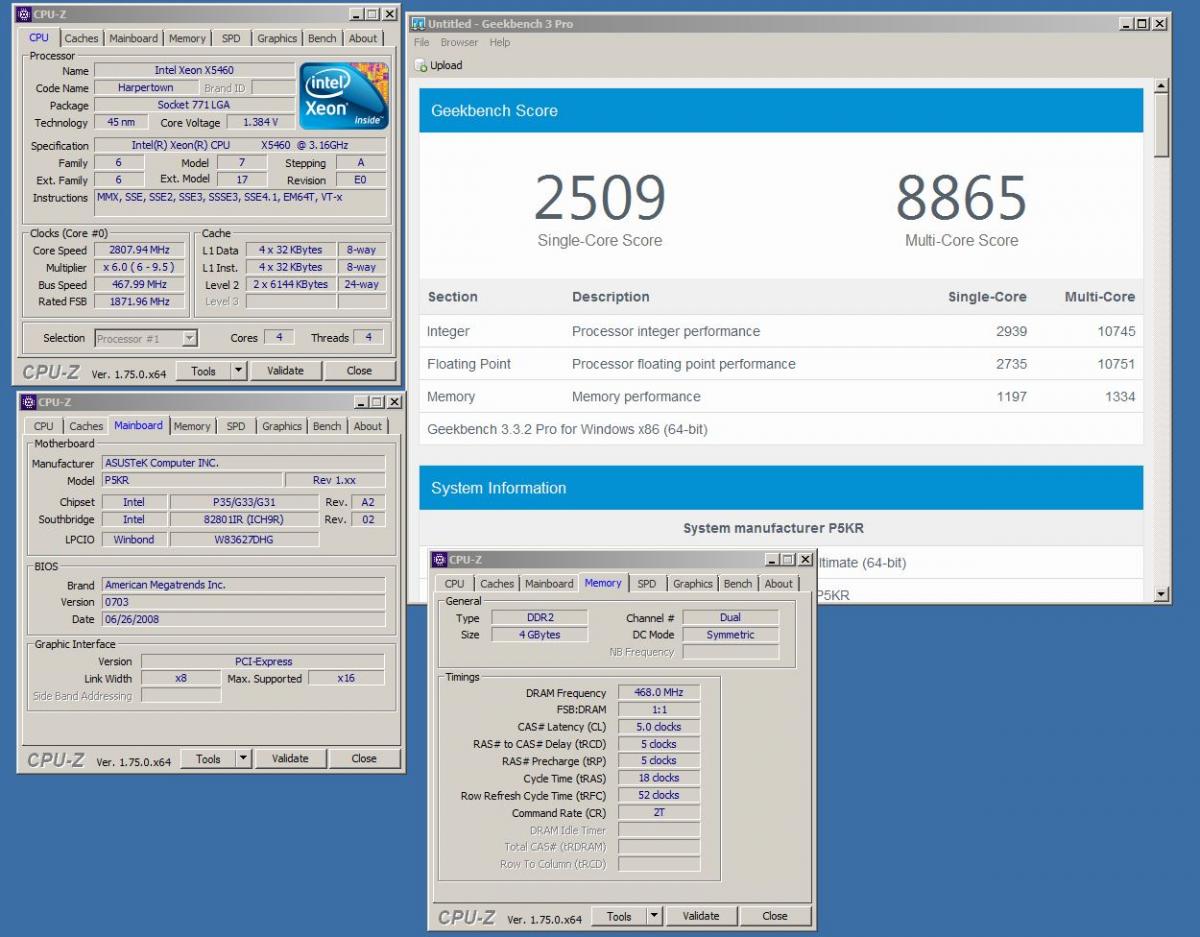Click the Intel Xeon inside logo
This screenshot has height=937, width=1200.
(346, 96)
